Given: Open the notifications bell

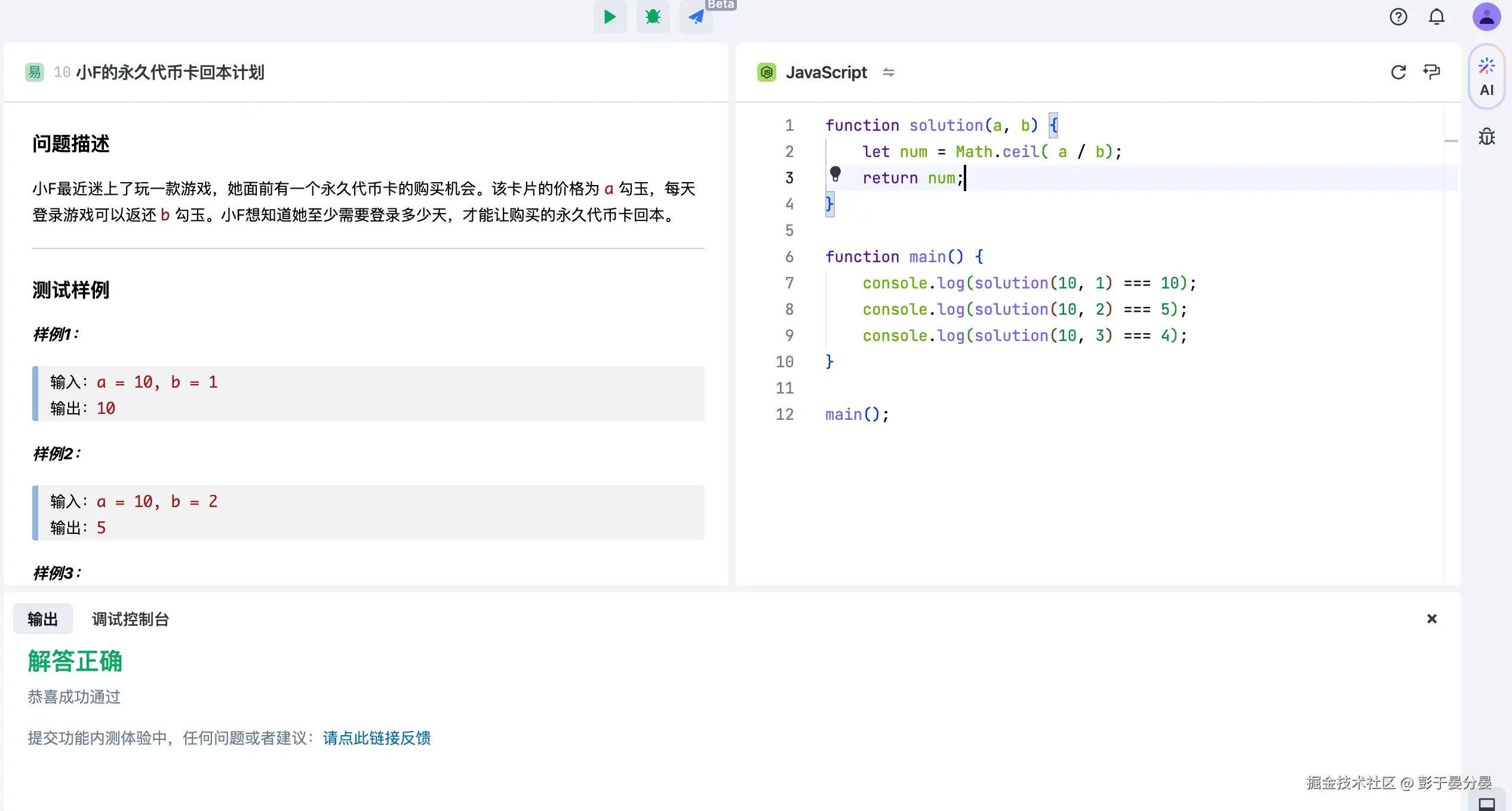Looking at the screenshot, I should 1437,17.
